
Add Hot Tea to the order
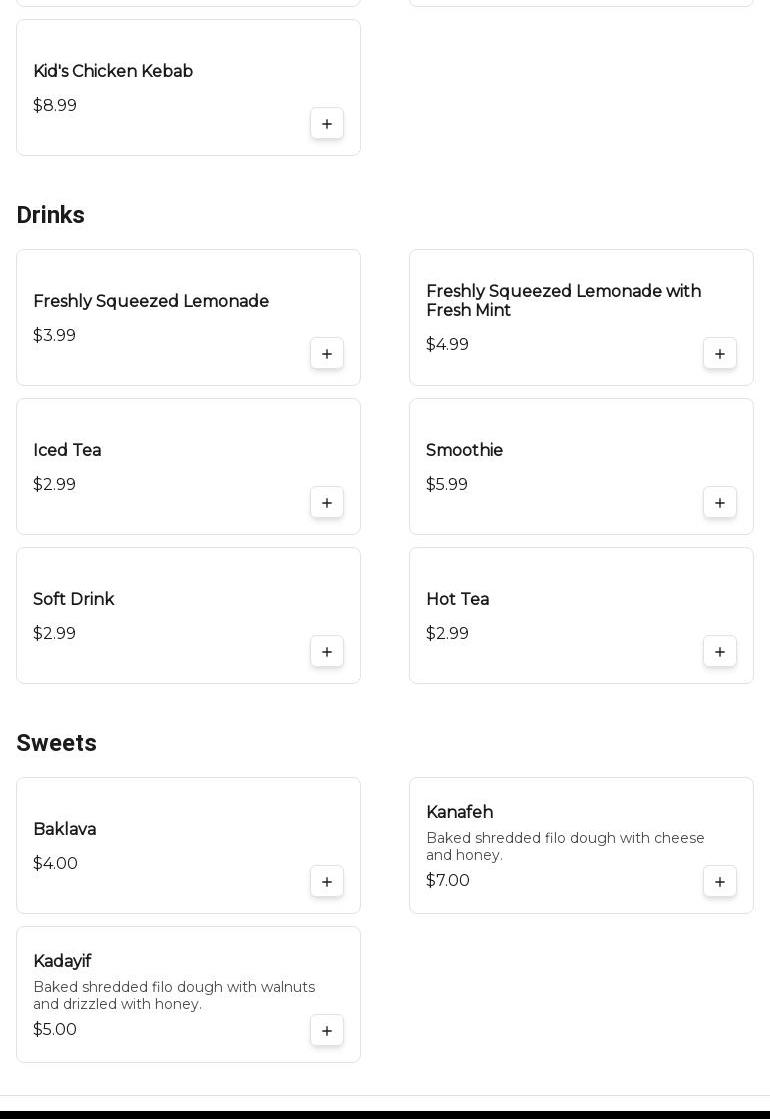pyautogui.click(x=720, y=652)
